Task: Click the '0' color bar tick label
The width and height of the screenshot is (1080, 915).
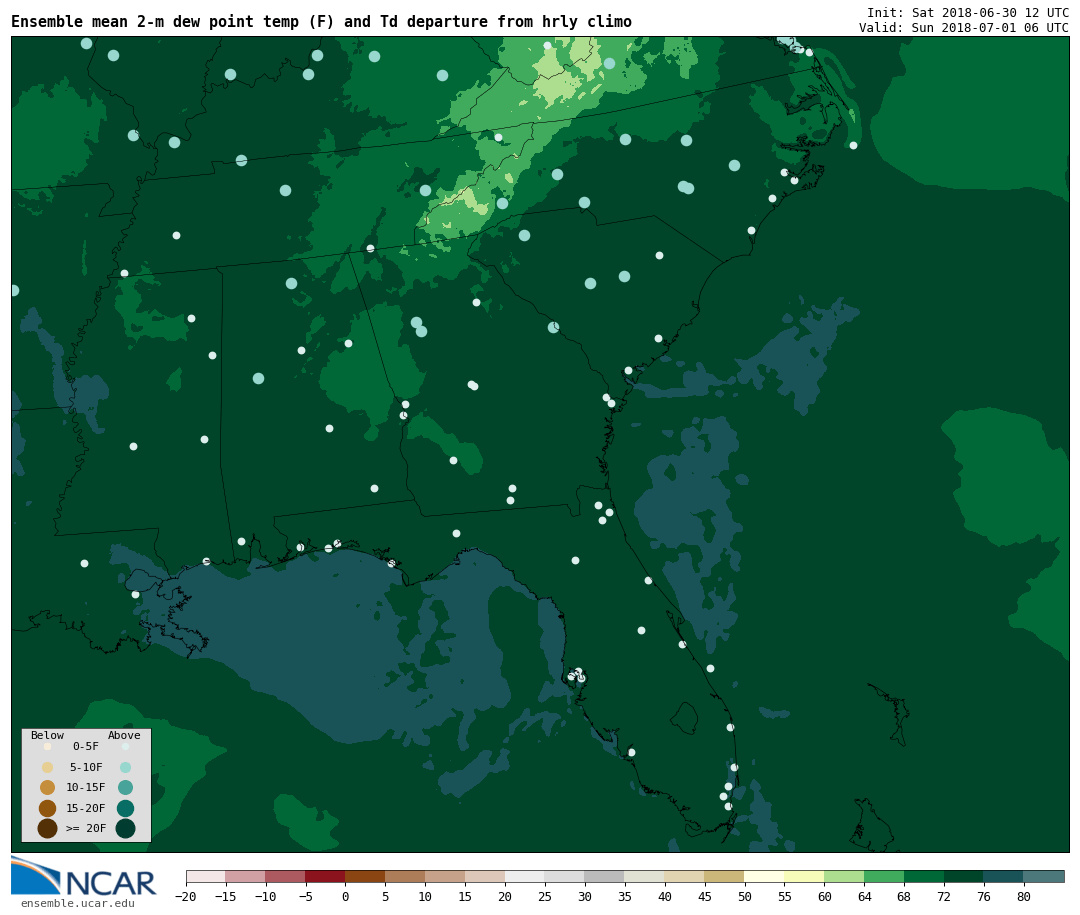Action: pyautogui.click(x=345, y=896)
